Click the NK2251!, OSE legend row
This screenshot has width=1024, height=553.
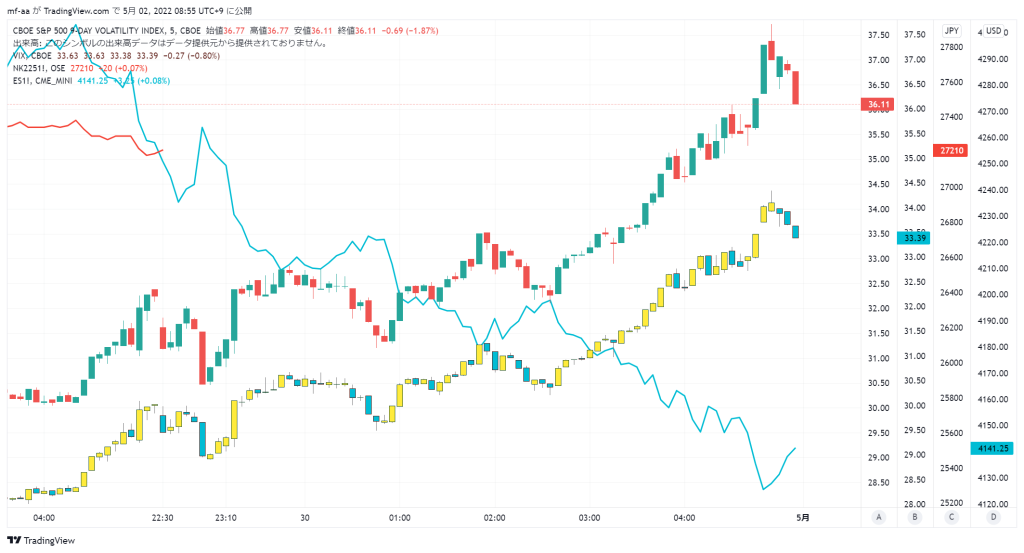tap(80, 68)
